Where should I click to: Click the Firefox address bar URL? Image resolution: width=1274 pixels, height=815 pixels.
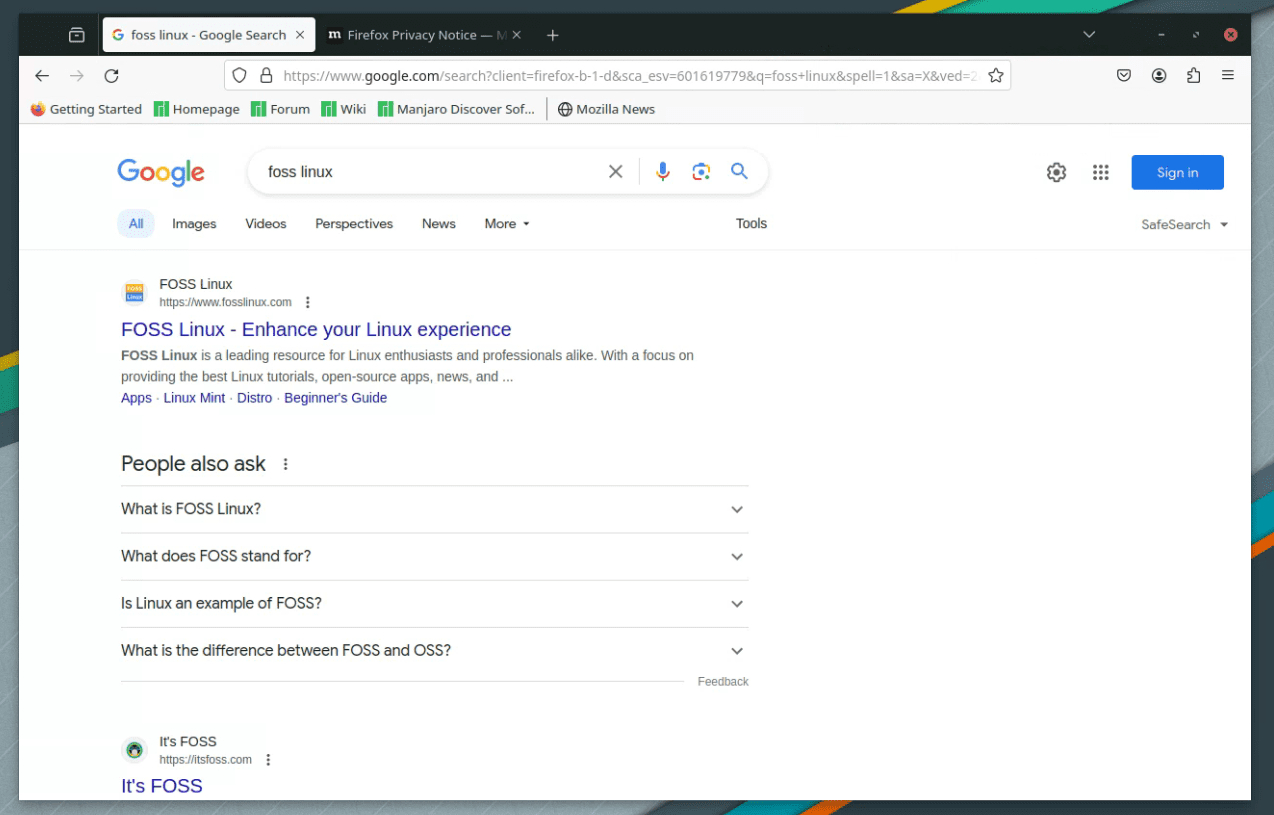point(630,75)
